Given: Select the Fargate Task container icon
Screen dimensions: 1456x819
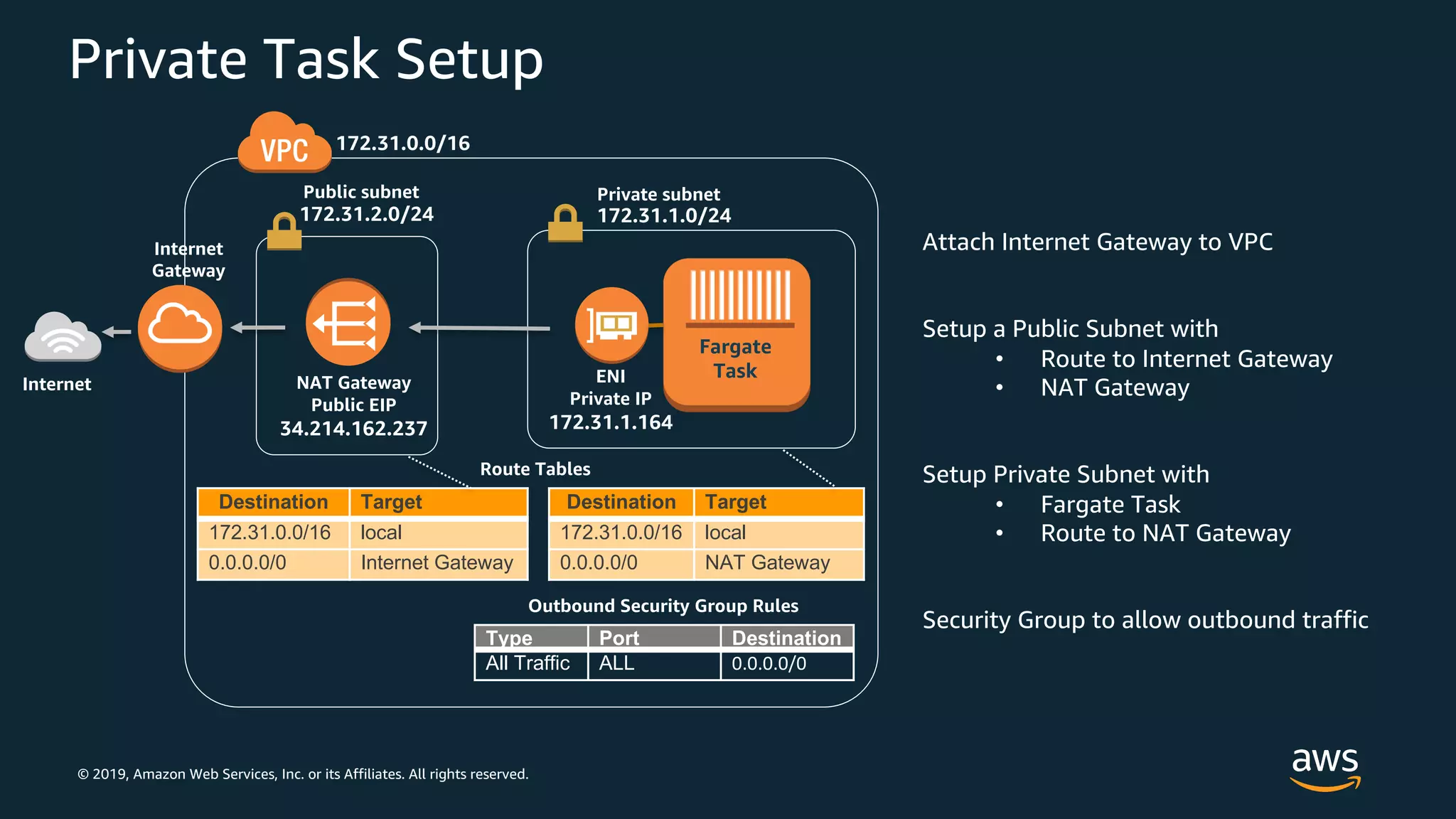Looking at the screenshot, I should (737, 333).
